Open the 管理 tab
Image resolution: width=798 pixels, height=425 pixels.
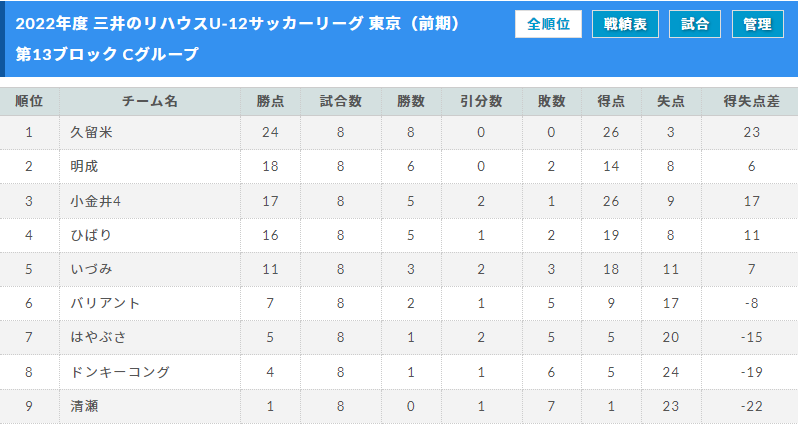pos(757,24)
